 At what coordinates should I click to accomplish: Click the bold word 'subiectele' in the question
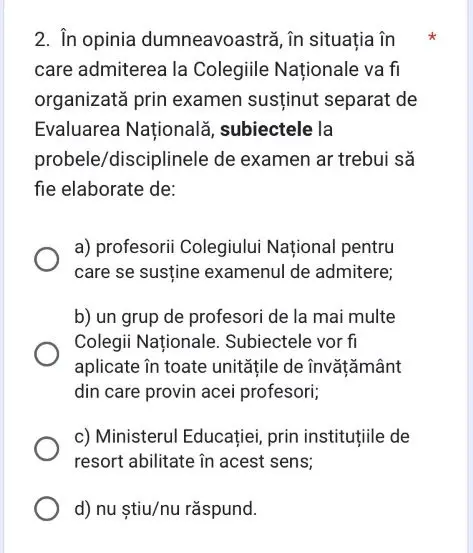pyautogui.click(x=266, y=129)
